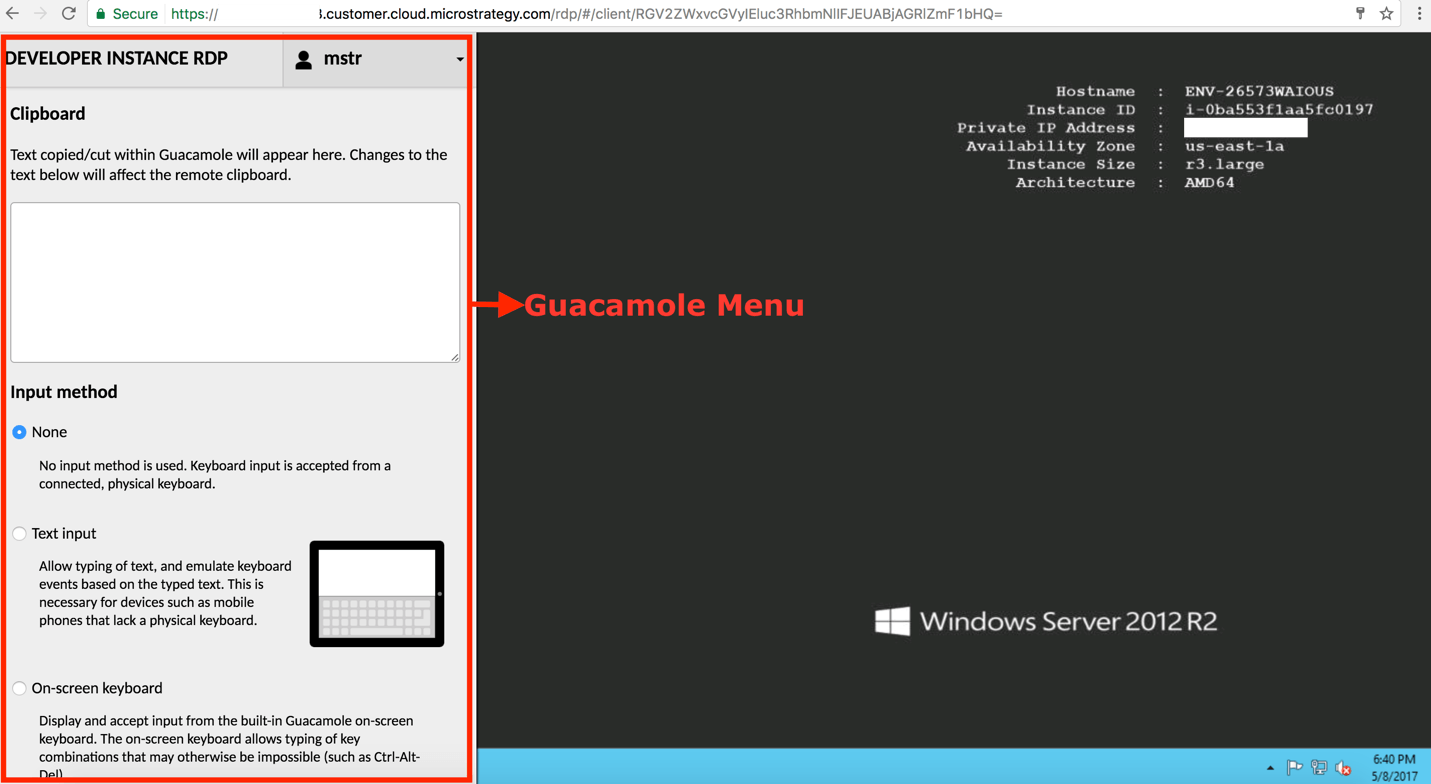Enable the On-screen keyboard option
1431x784 pixels.
pyautogui.click(x=19, y=688)
